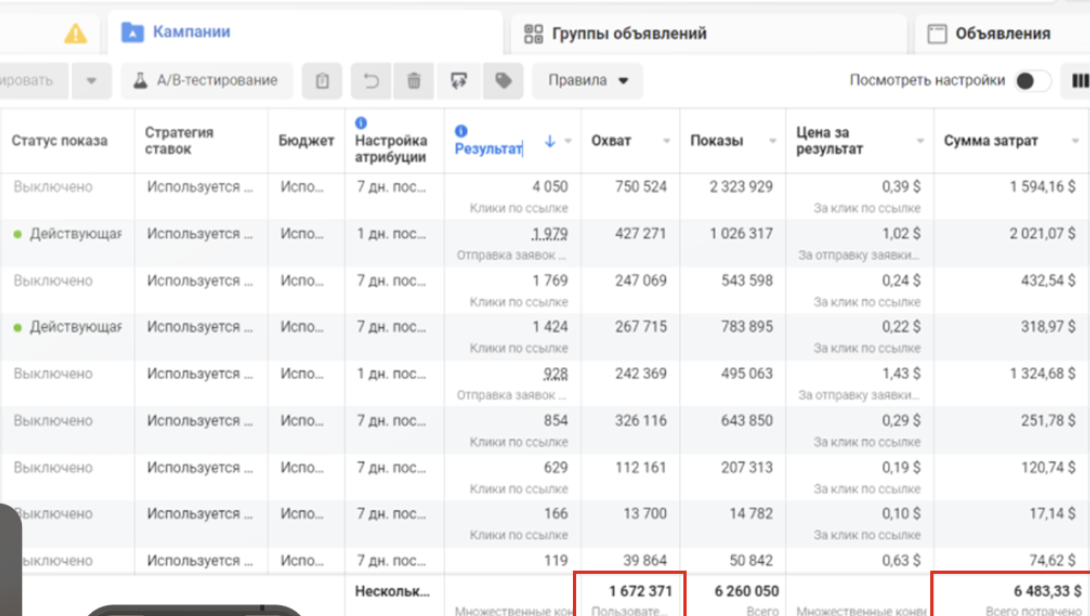Click result value 928 link
Image resolution: width=1090 pixels, height=616 pixels.
click(x=555, y=374)
